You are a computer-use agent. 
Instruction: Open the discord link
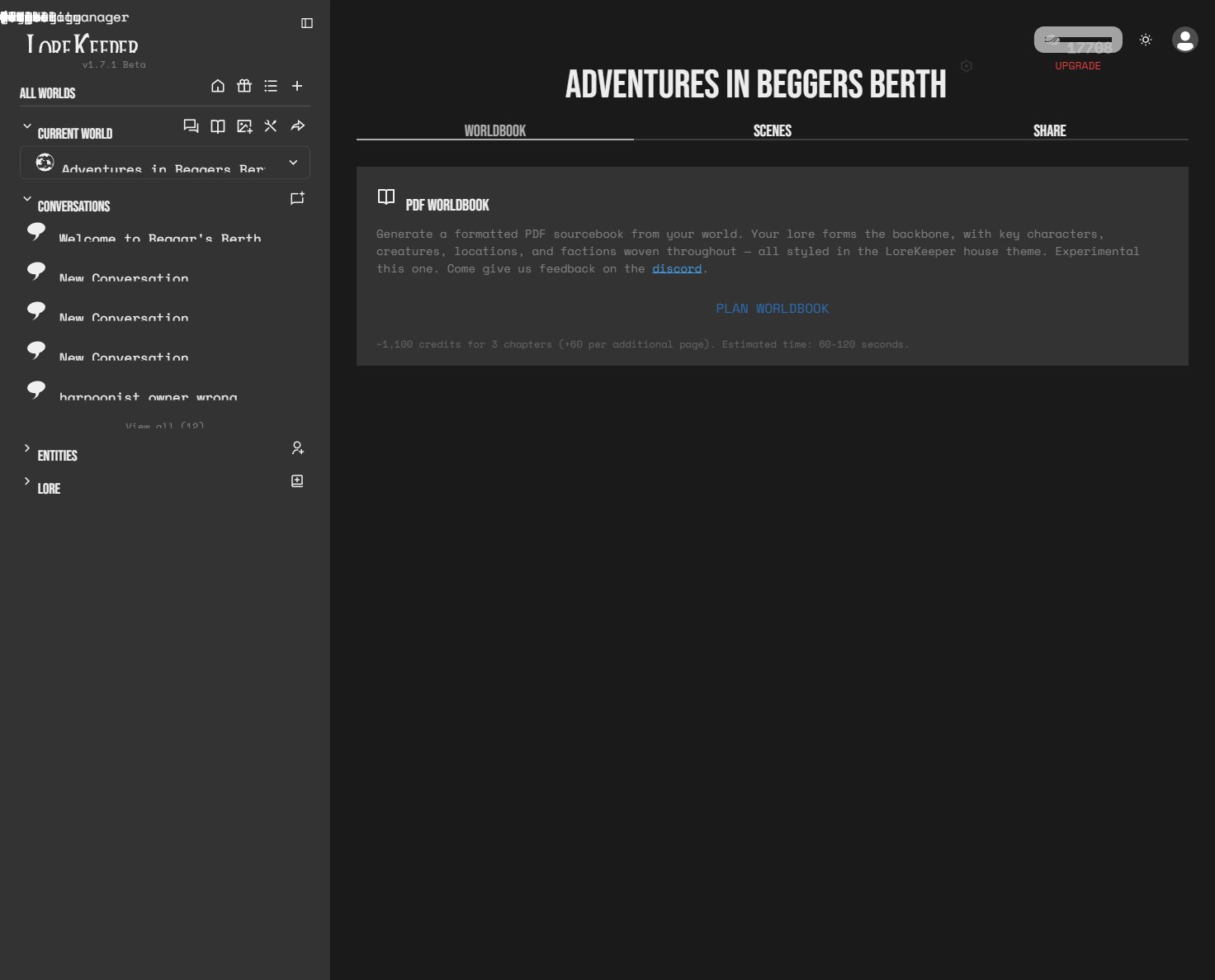(x=676, y=269)
